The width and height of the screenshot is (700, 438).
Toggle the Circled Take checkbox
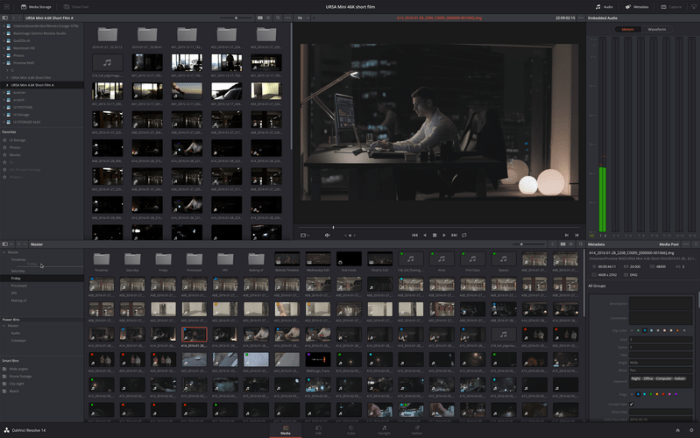point(631,404)
